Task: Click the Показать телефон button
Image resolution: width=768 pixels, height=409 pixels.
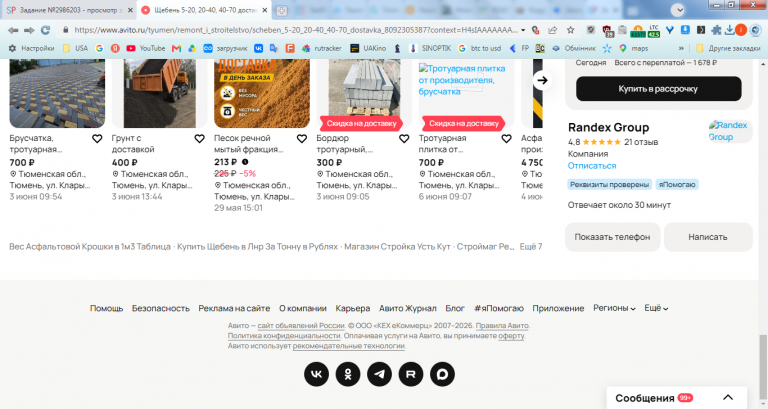Action: [612, 237]
